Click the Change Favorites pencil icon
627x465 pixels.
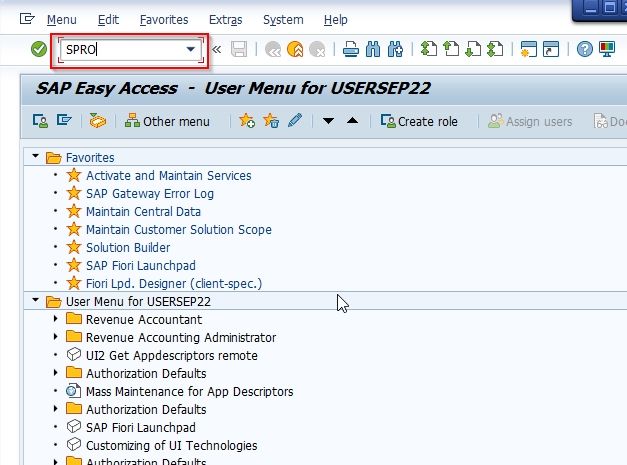(x=295, y=120)
